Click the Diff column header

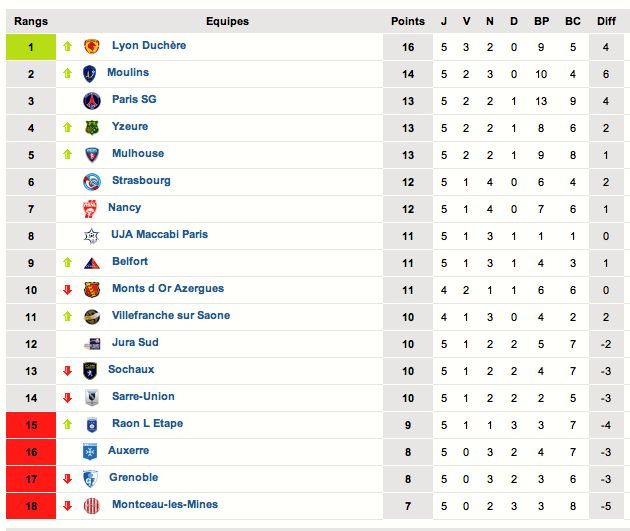[x=606, y=21]
